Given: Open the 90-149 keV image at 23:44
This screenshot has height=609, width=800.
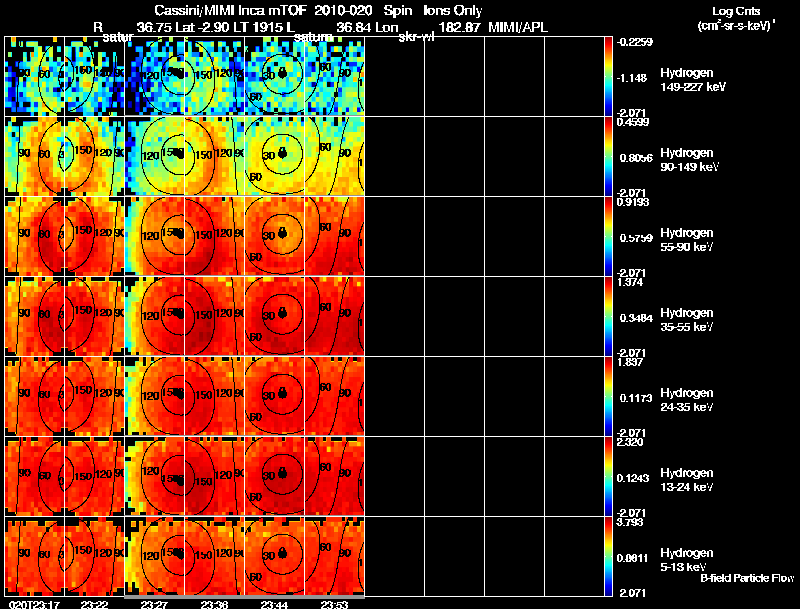Looking at the screenshot, I should [274, 156].
